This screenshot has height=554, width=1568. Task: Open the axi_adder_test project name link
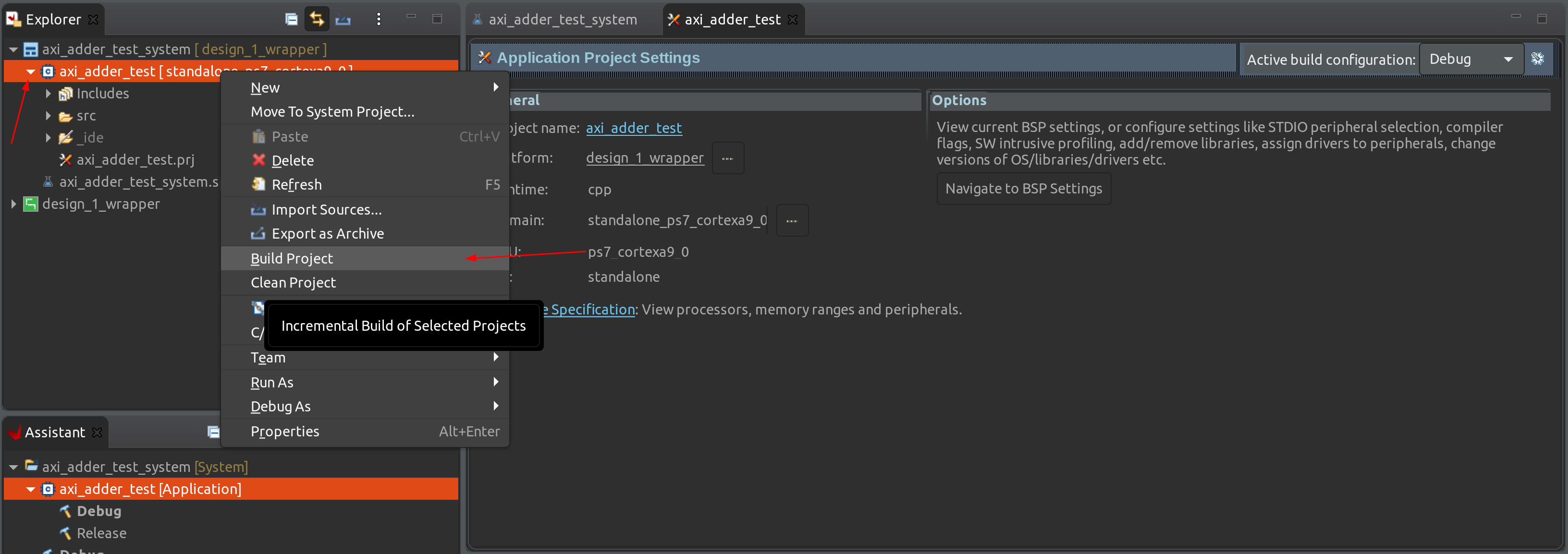pyautogui.click(x=634, y=128)
